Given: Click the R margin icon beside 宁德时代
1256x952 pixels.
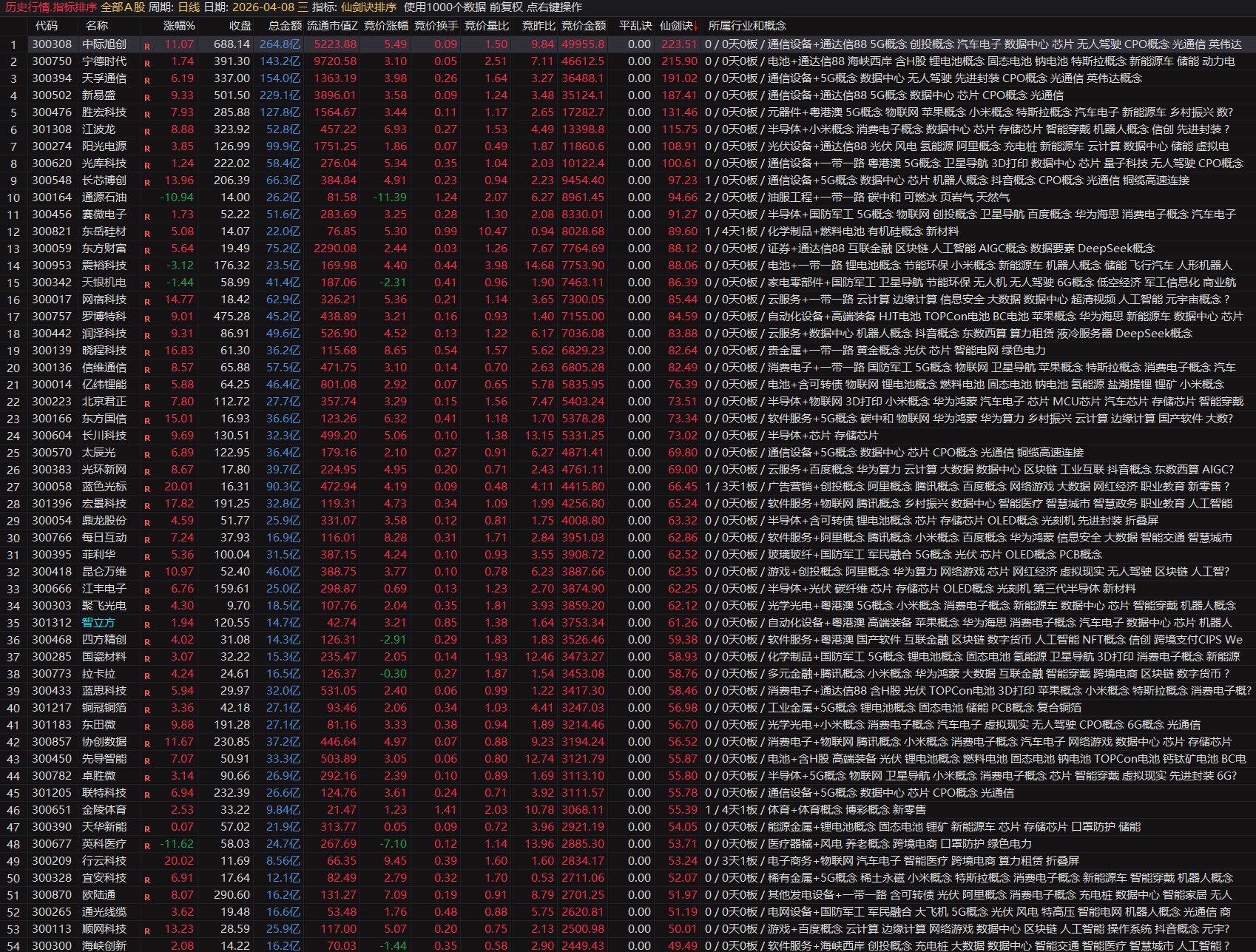Looking at the screenshot, I should pos(147,63).
